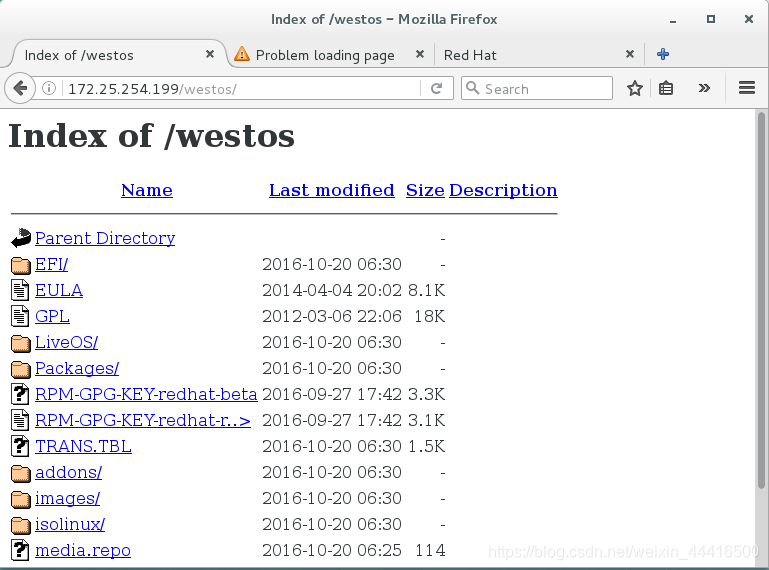The image size is (769, 570).
Task: Click the media.repo size value 114
Action: (x=430, y=550)
